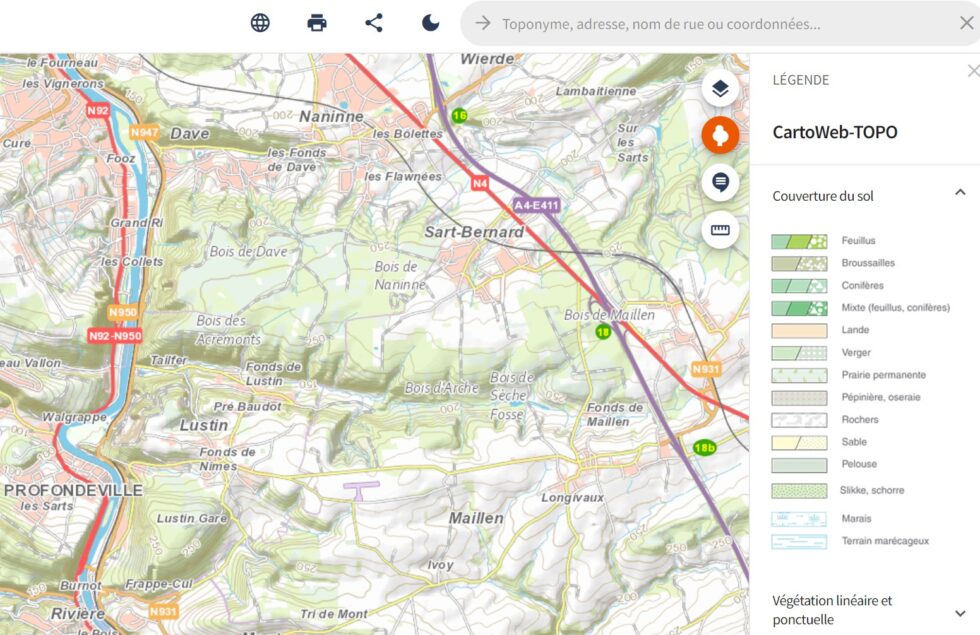Screen dimensions: 980x635
Task: Click the Pépinière, oseraie swatch
Action: (799, 398)
